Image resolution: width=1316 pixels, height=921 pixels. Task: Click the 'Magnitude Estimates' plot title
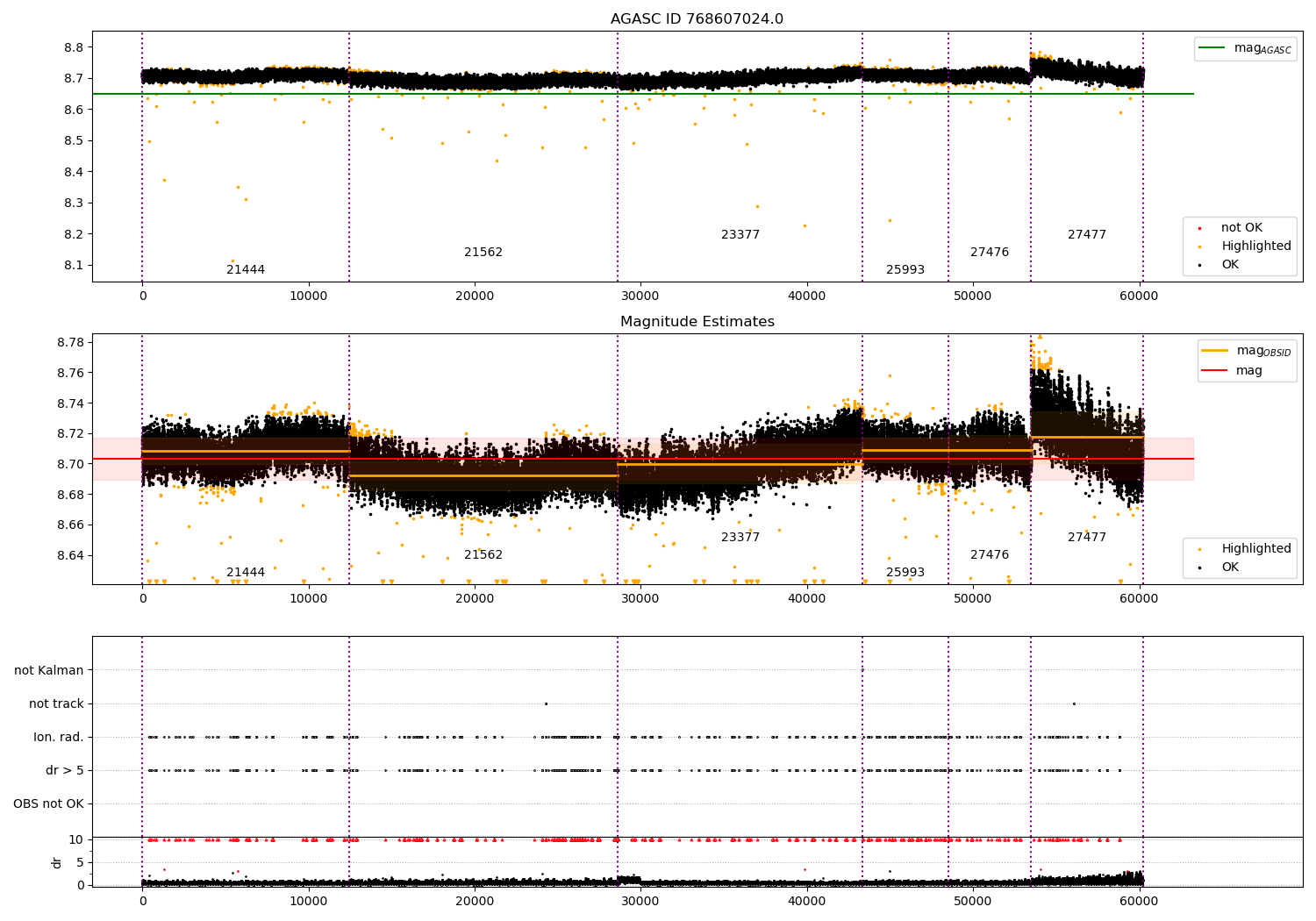(x=697, y=322)
